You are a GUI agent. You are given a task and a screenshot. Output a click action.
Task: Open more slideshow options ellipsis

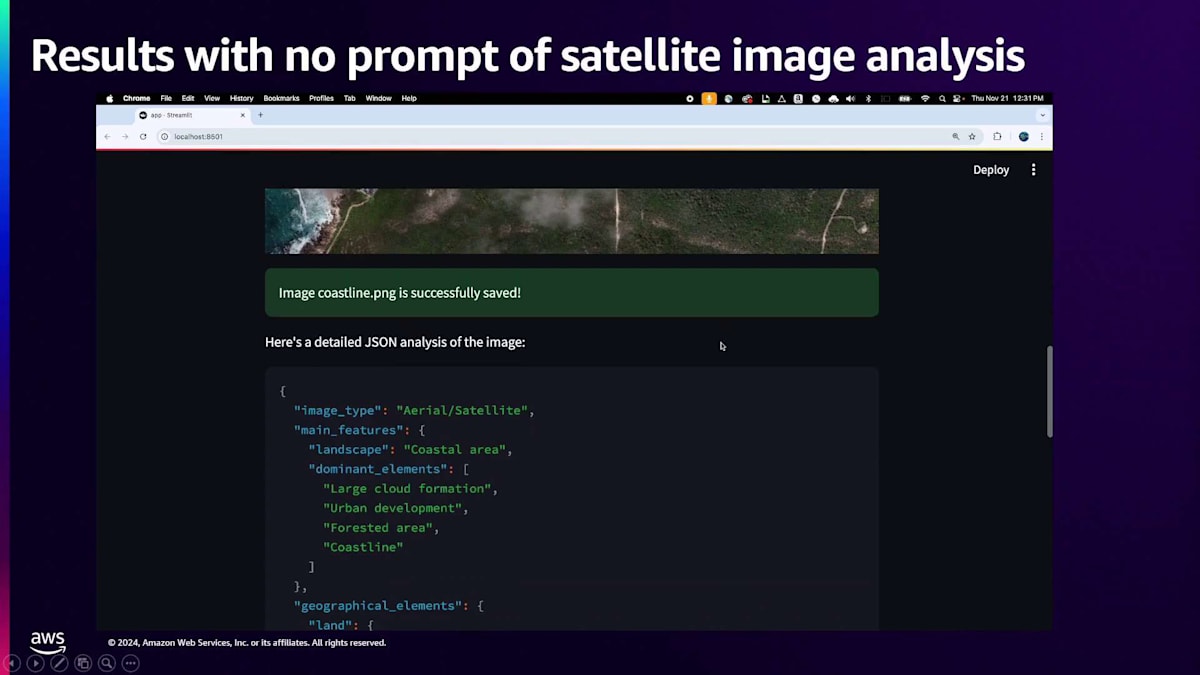coord(130,663)
